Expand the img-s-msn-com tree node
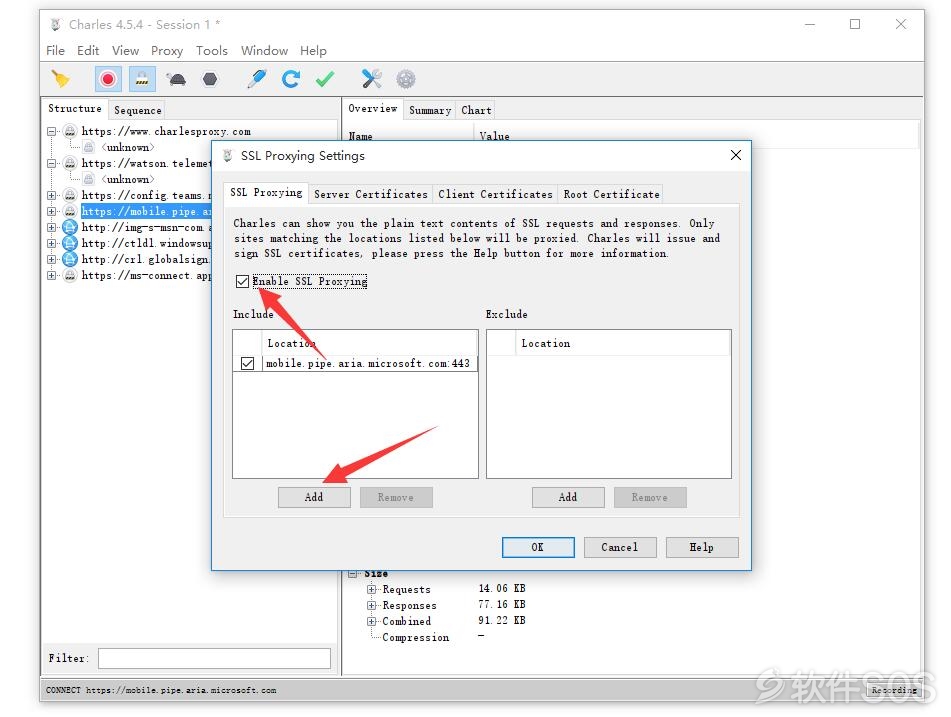 click(52, 227)
